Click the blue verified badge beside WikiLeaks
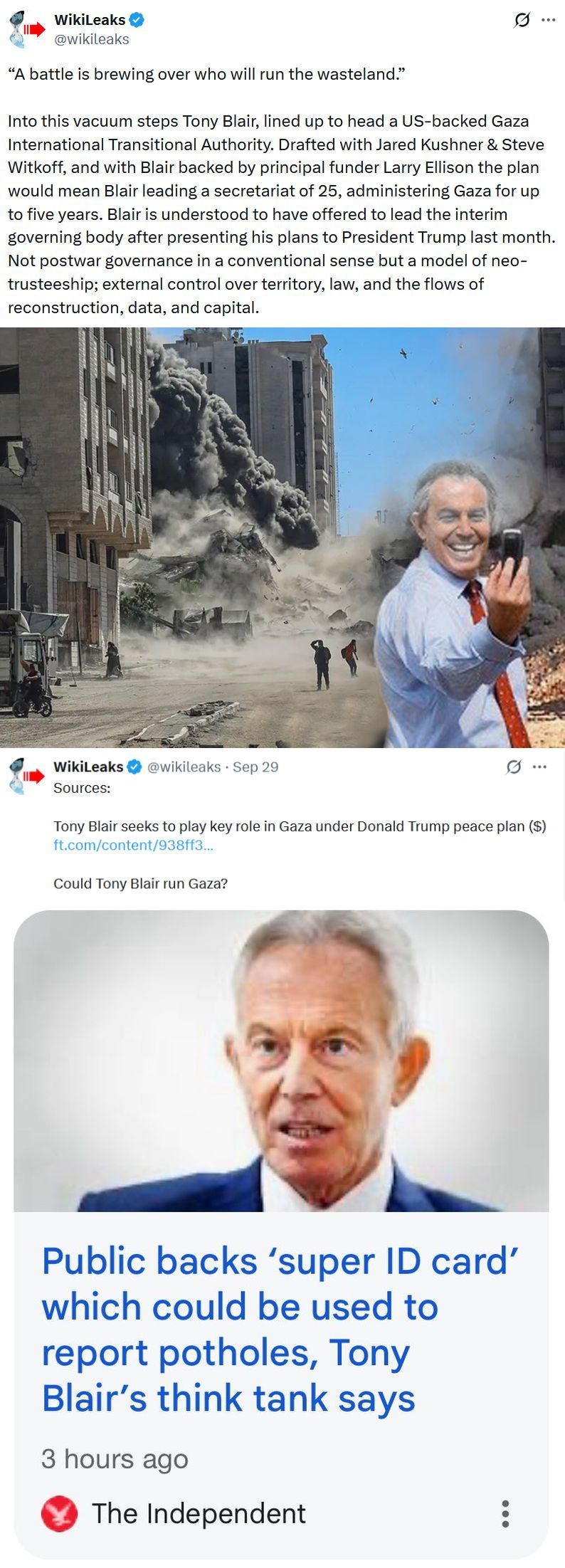 pyautogui.click(x=137, y=21)
